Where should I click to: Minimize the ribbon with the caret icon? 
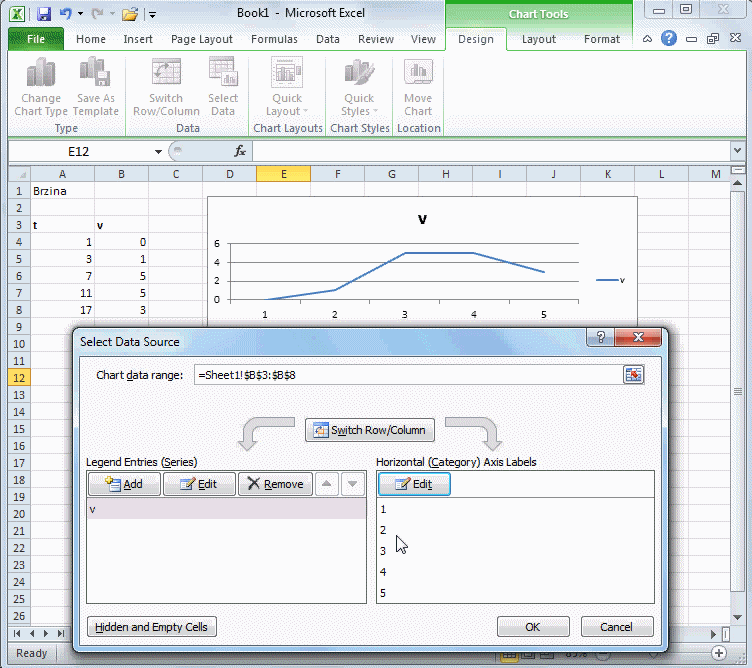coord(648,39)
